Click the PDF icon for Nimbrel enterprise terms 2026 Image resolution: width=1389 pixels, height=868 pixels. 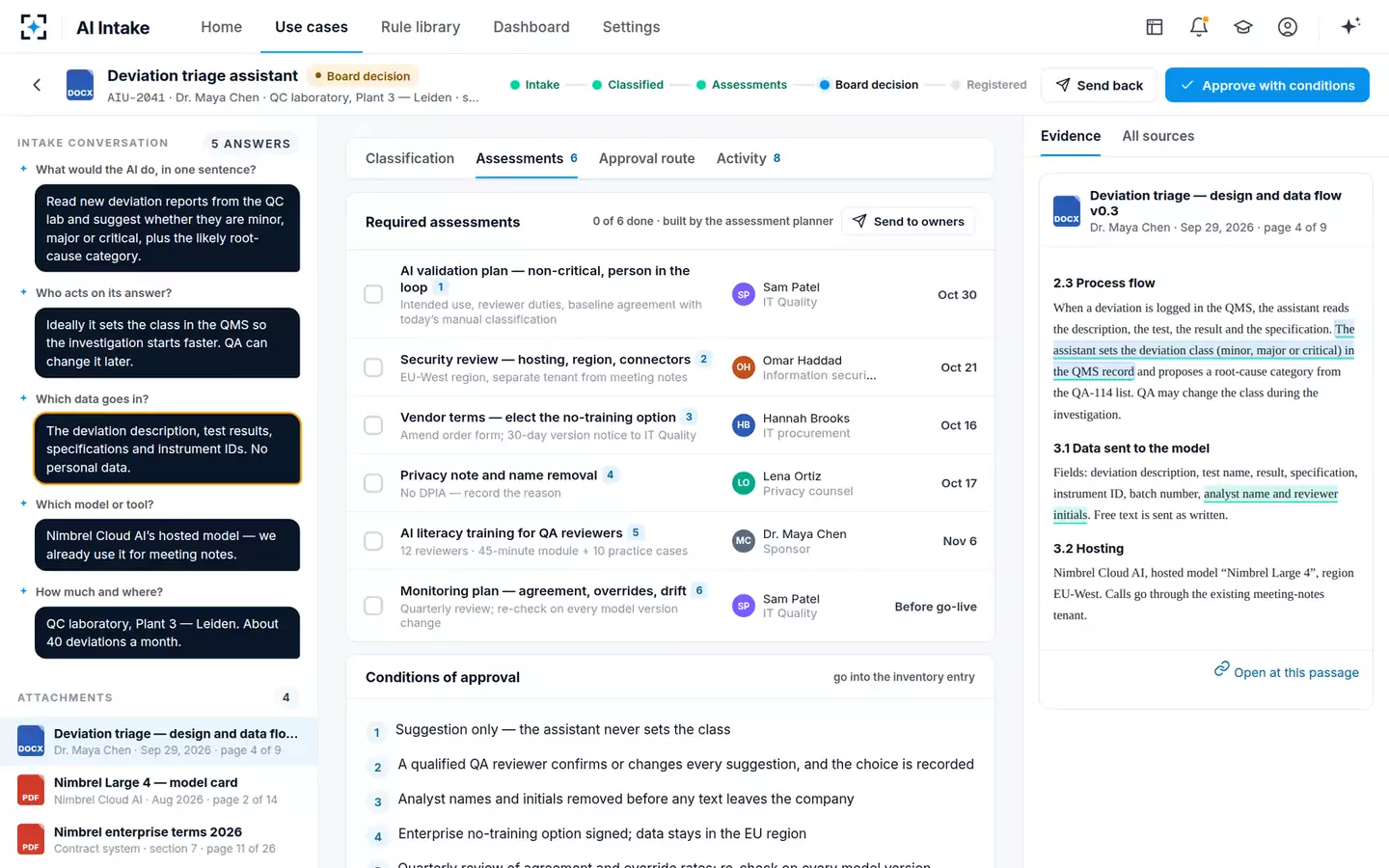[x=31, y=839]
